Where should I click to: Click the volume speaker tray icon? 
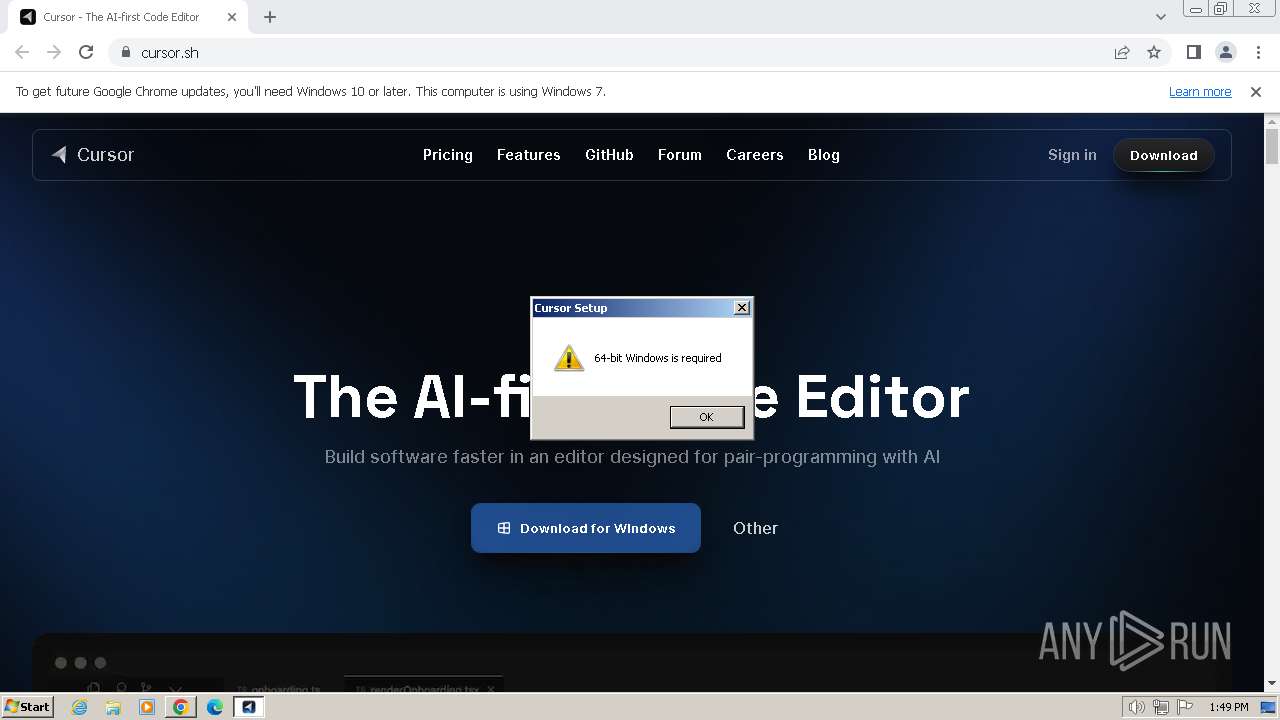[x=1136, y=707]
